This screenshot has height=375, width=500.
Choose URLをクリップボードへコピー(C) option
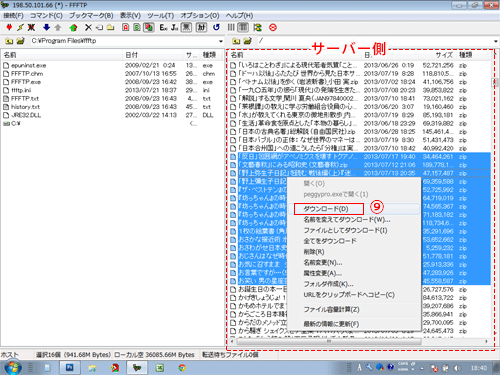[x=353, y=295]
